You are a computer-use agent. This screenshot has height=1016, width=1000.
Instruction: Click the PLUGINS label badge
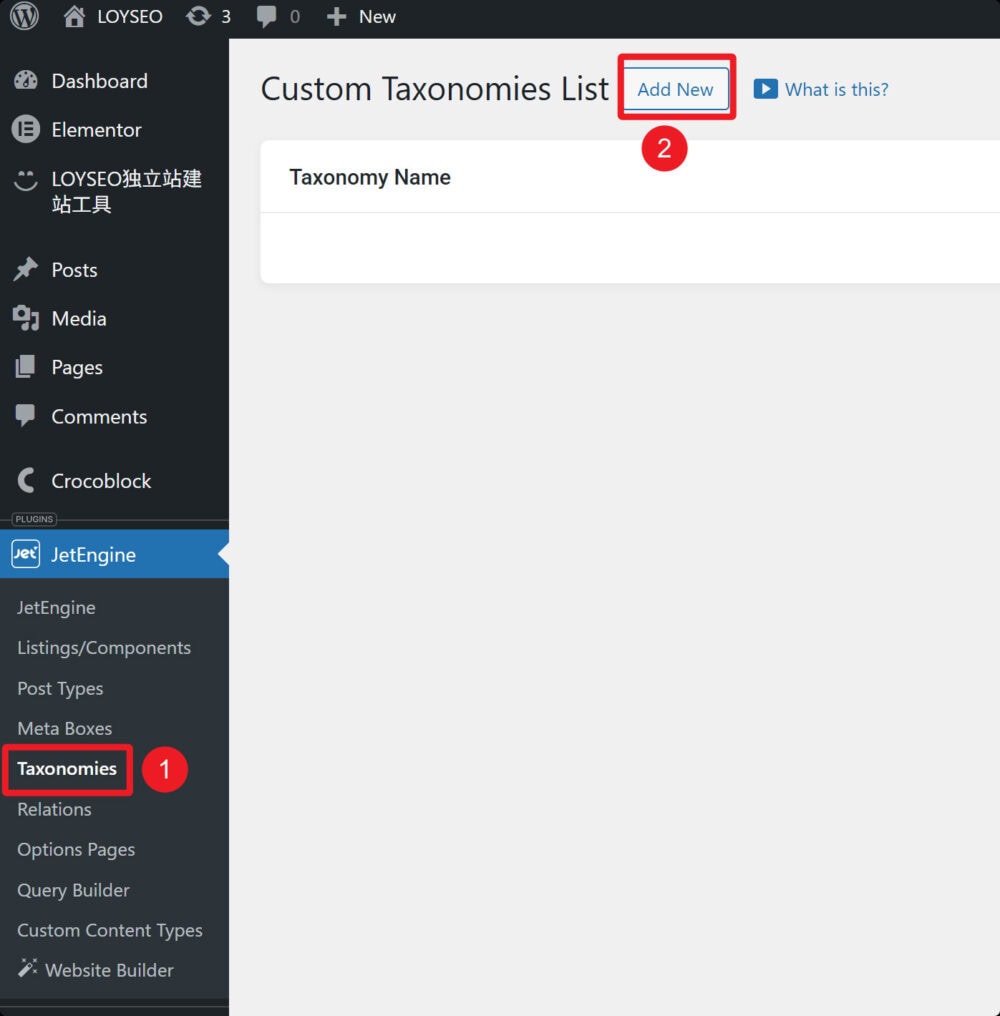coord(34,519)
